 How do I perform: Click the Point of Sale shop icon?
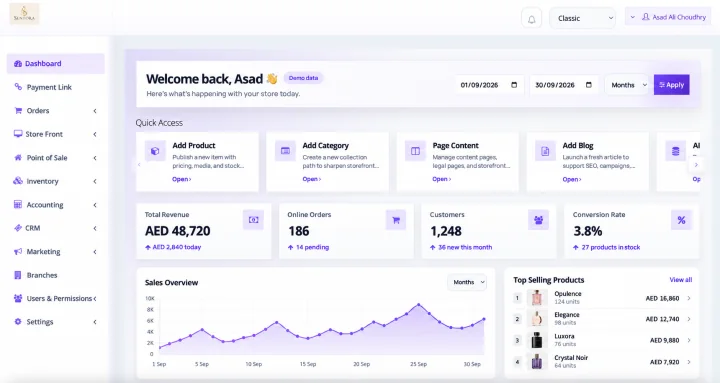(x=18, y=158)
